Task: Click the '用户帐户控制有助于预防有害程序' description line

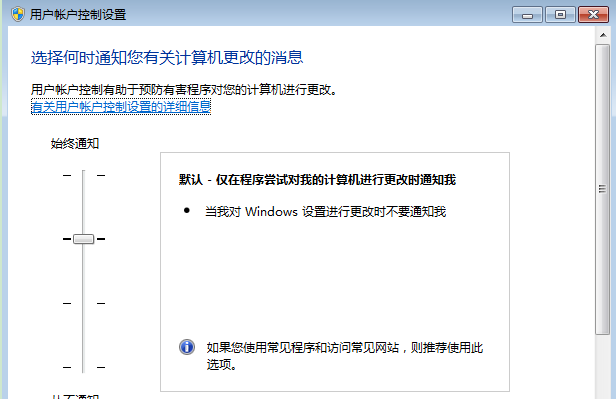Action: click(184, 90)
